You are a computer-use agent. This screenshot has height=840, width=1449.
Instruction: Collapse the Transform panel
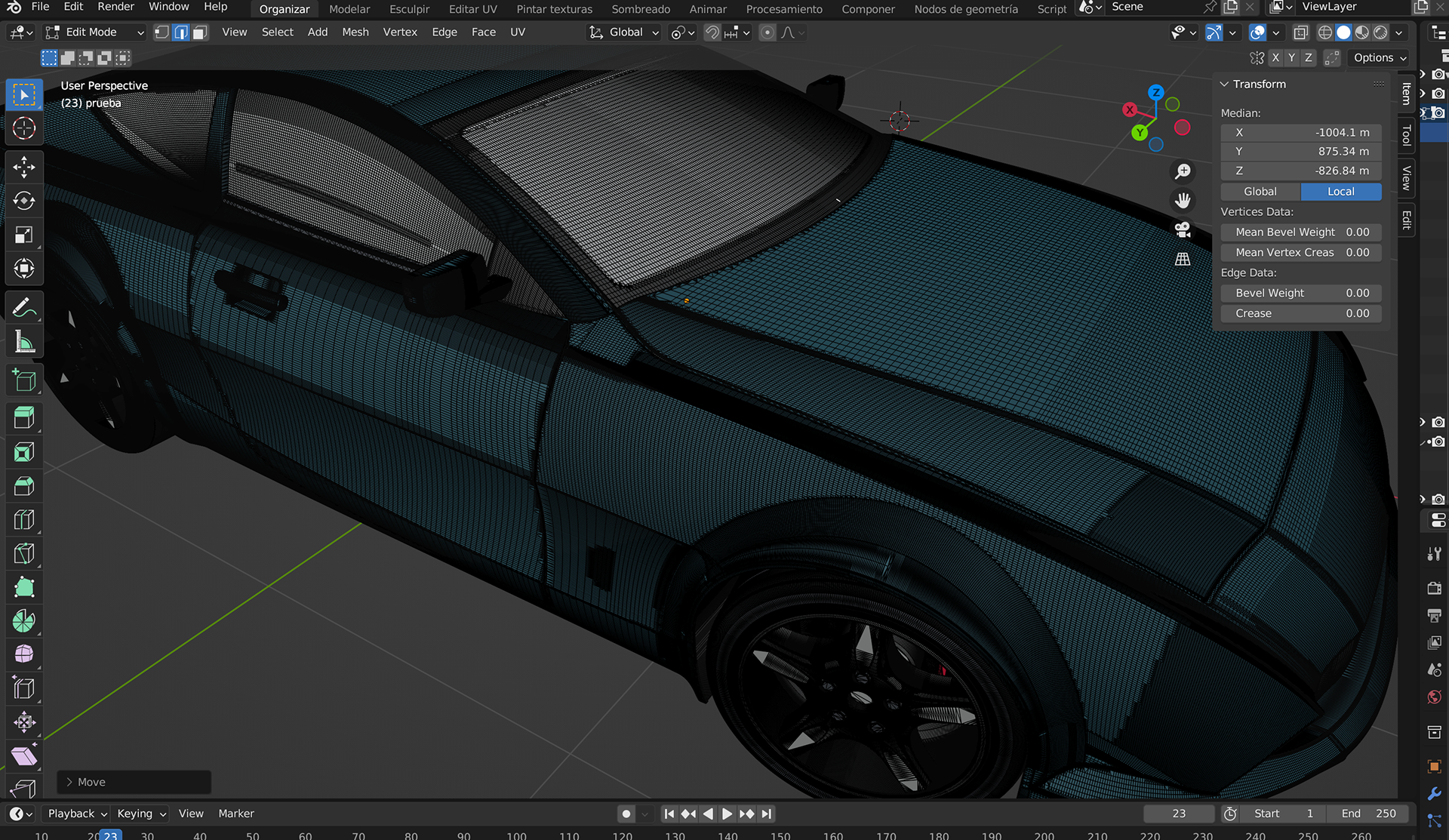[x=1224, y=85]
